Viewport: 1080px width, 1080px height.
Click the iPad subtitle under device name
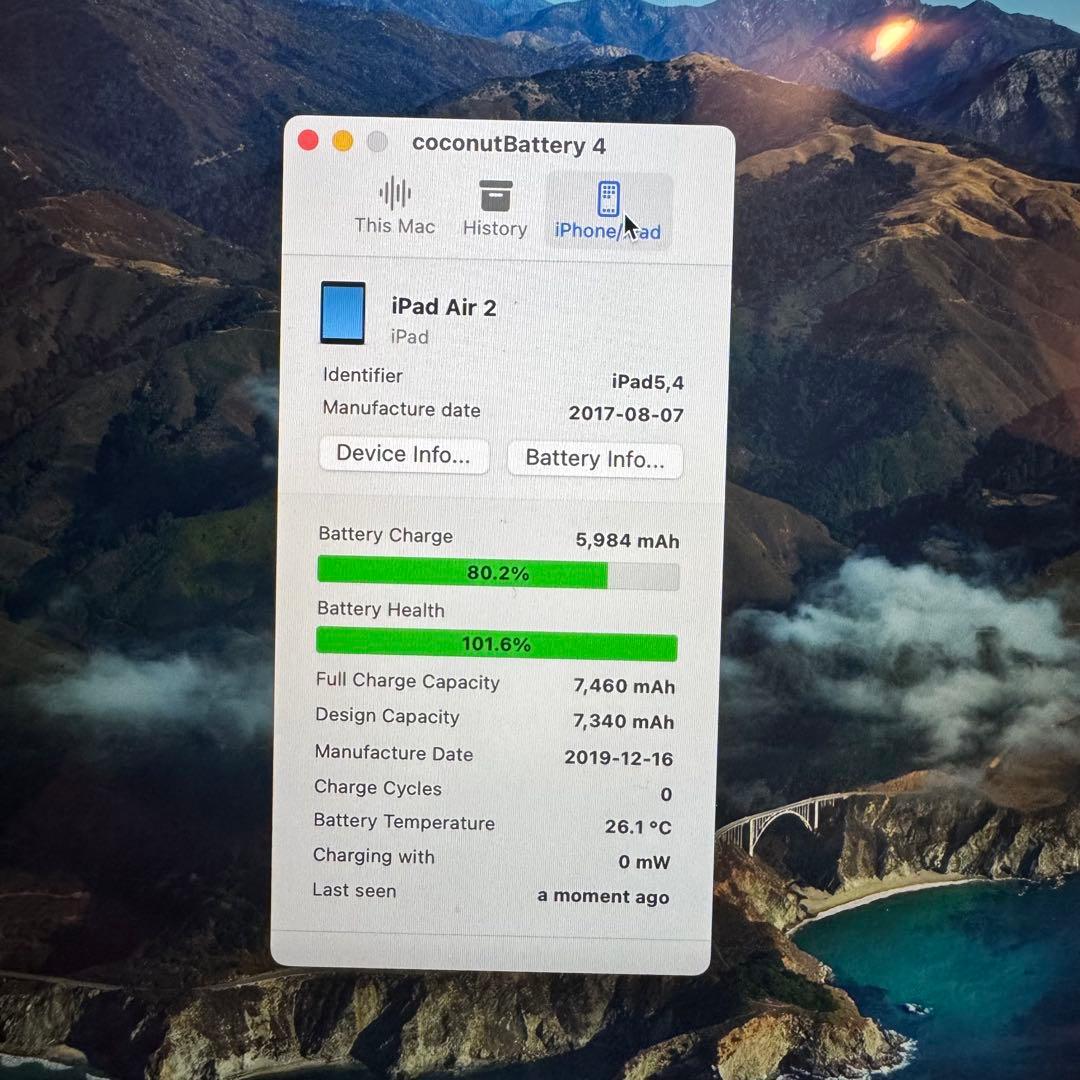click(x=409, y=337)
